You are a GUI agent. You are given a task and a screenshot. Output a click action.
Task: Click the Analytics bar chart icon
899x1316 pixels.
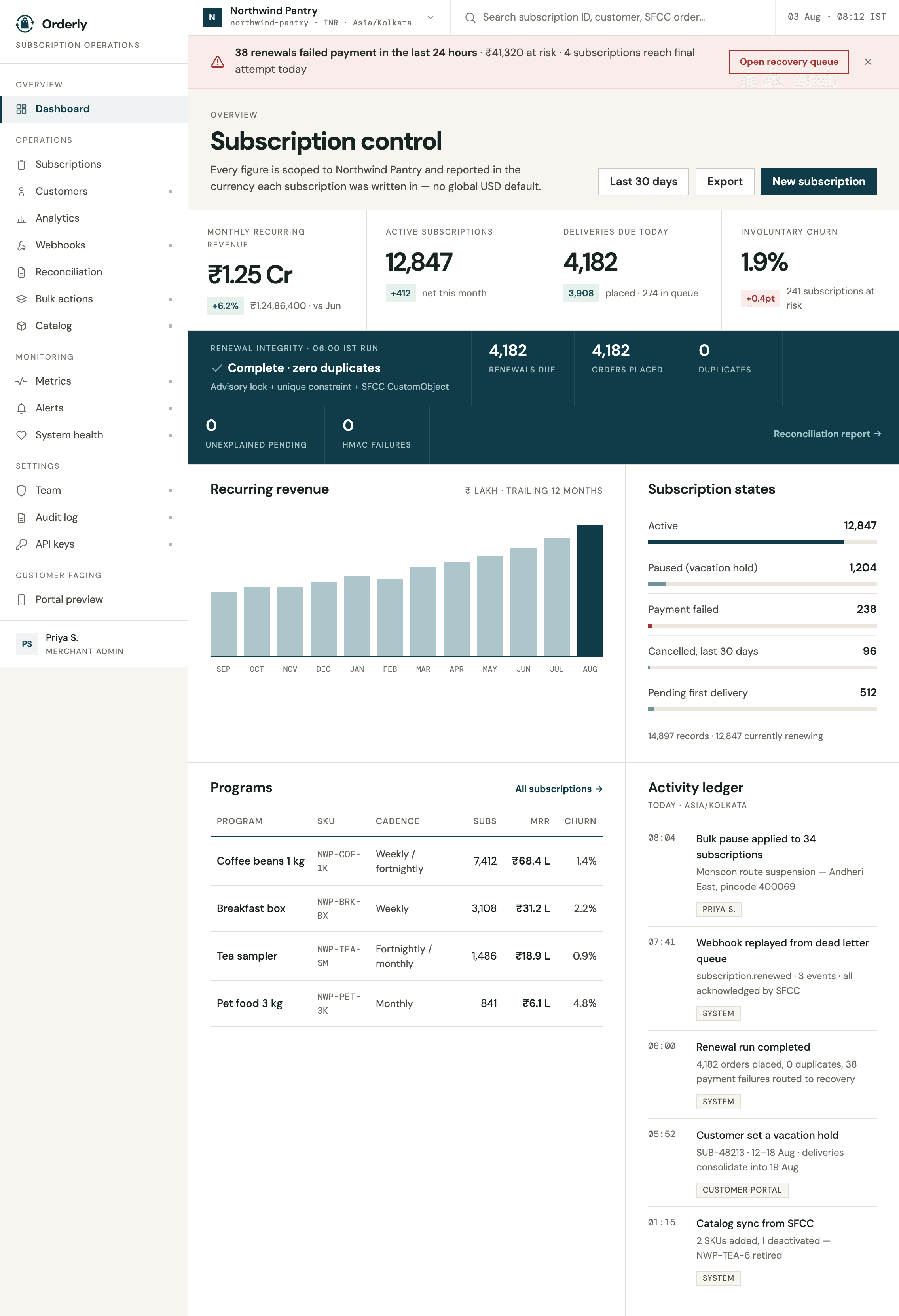click(21, 218)
